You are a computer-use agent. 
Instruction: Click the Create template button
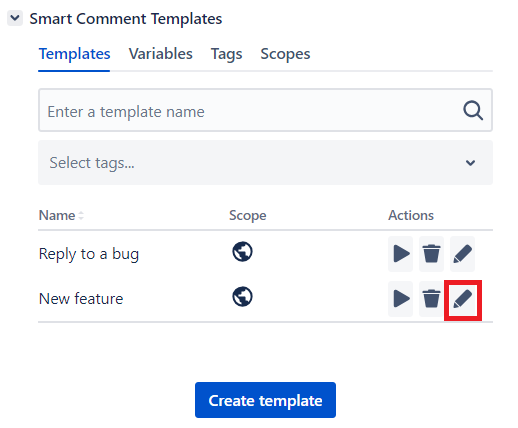tap(265, 400)
